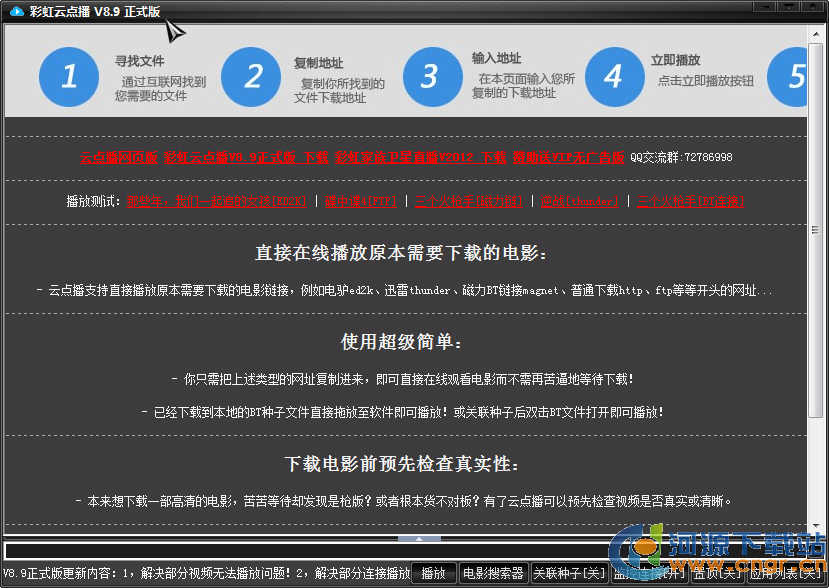Image resolution: width=829 pixels, height=588 pixels.
Task: Open the 彩虹云点播V8.9正式版 下载 link
Action: (x=246, y=157)
